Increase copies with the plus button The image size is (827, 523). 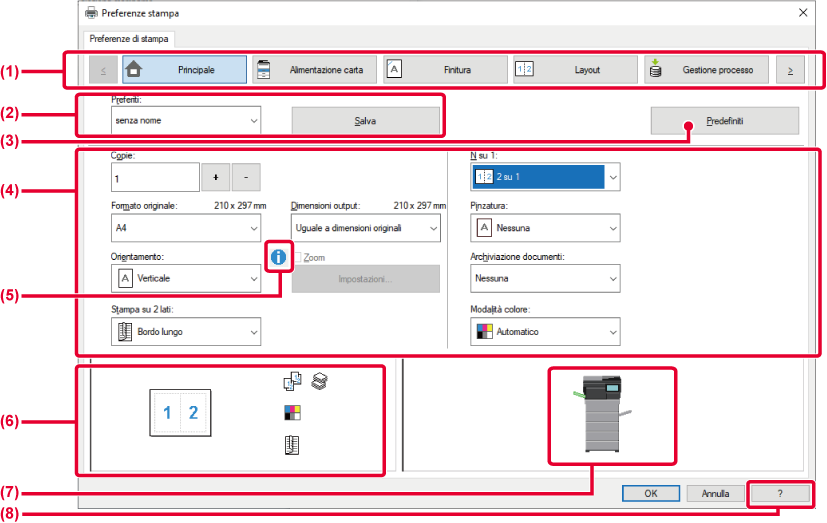point(214,177)
